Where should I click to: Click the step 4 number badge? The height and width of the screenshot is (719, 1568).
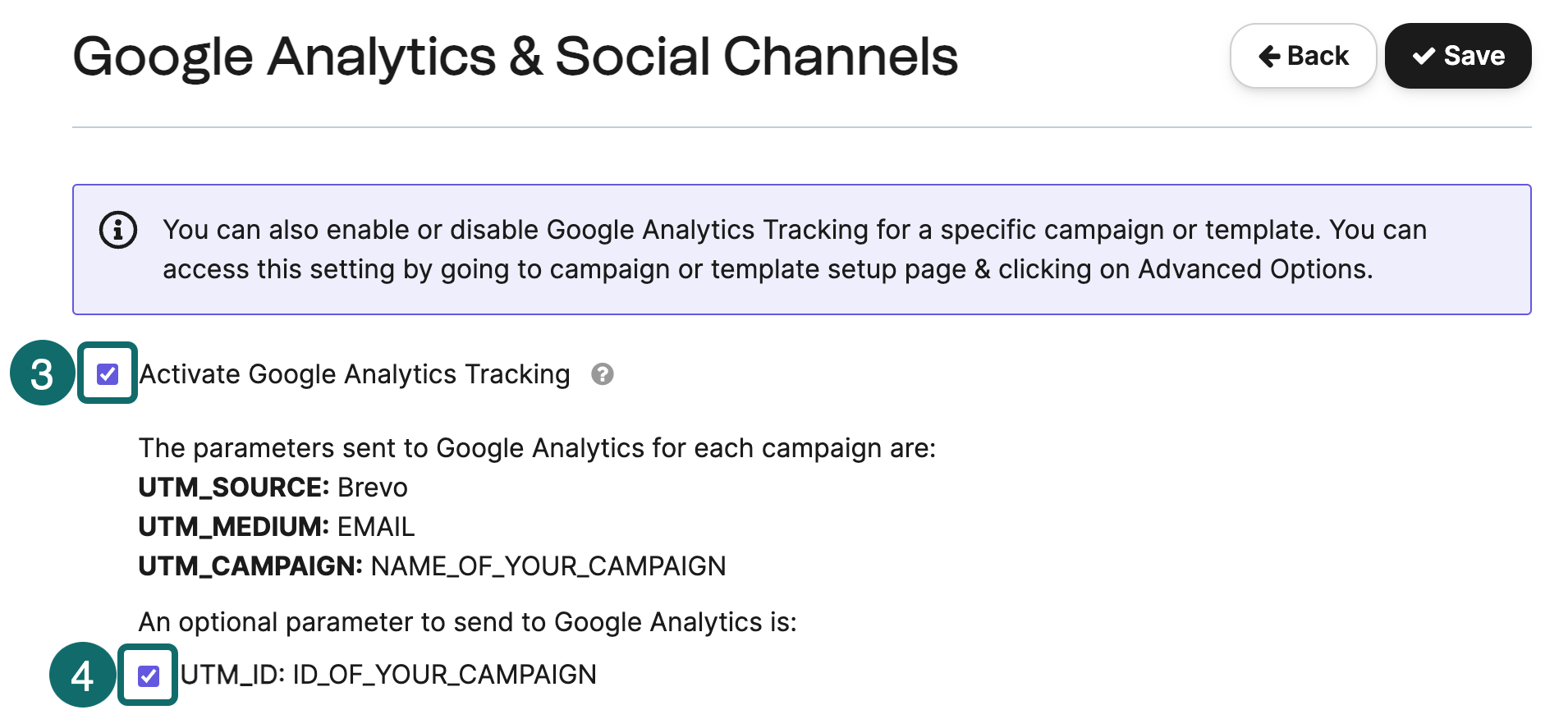(x=82, y=675)
